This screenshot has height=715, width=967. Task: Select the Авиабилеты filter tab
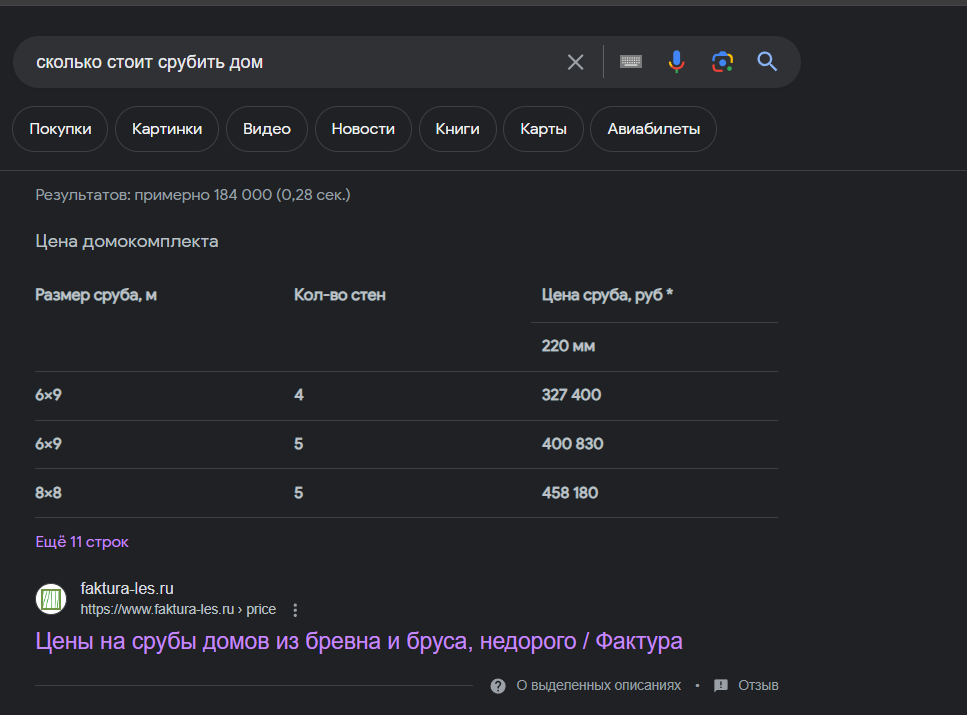pos(654,129)
